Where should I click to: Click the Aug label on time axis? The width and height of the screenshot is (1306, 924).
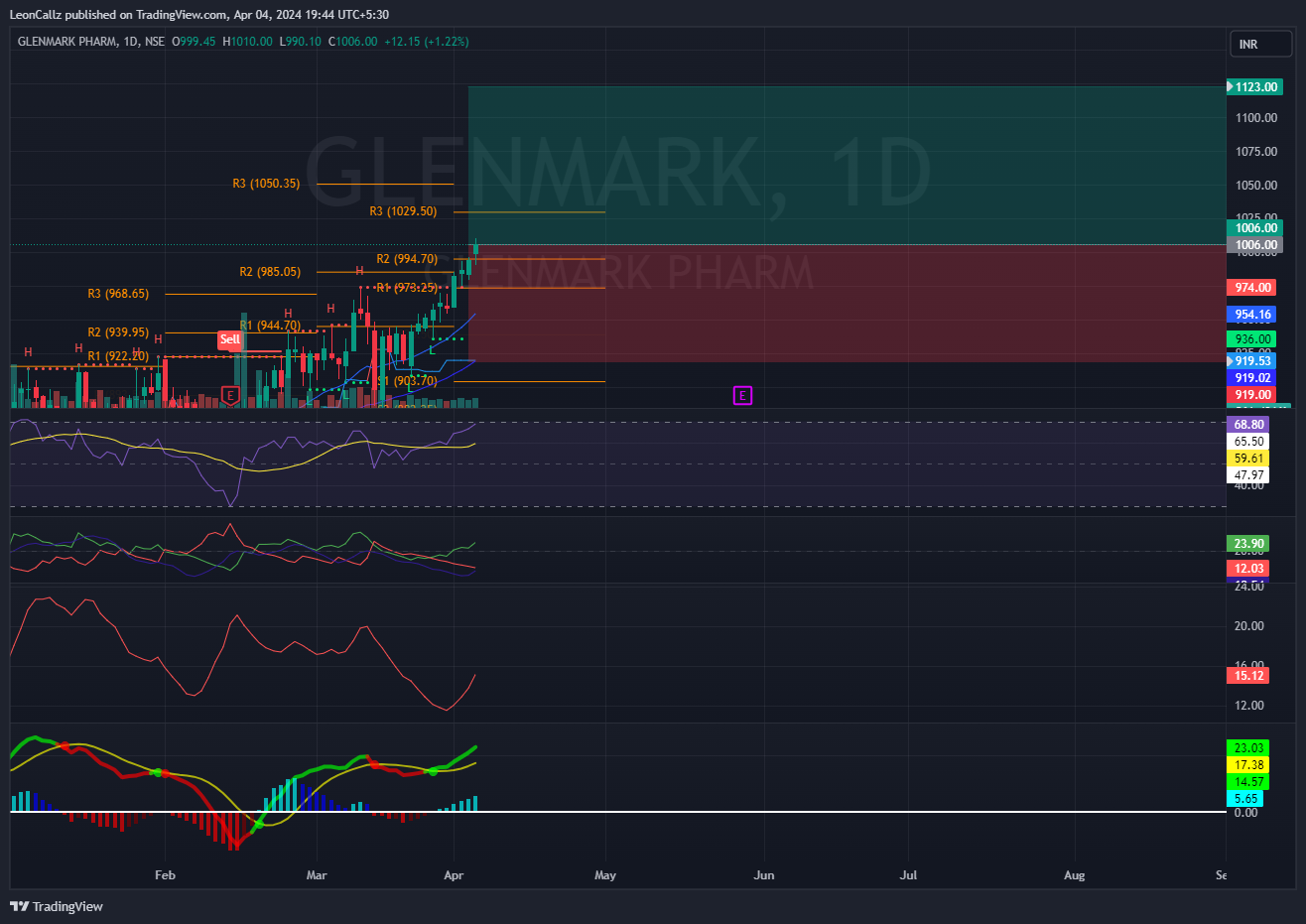pos(1075,875)
